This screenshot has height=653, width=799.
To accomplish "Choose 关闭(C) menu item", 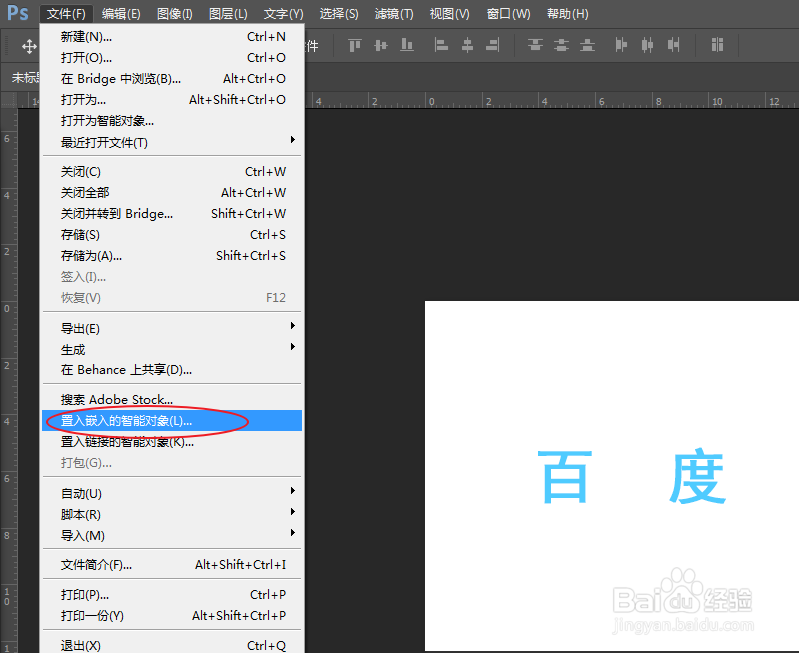I will pyautogui.click(x=172, y=172).
